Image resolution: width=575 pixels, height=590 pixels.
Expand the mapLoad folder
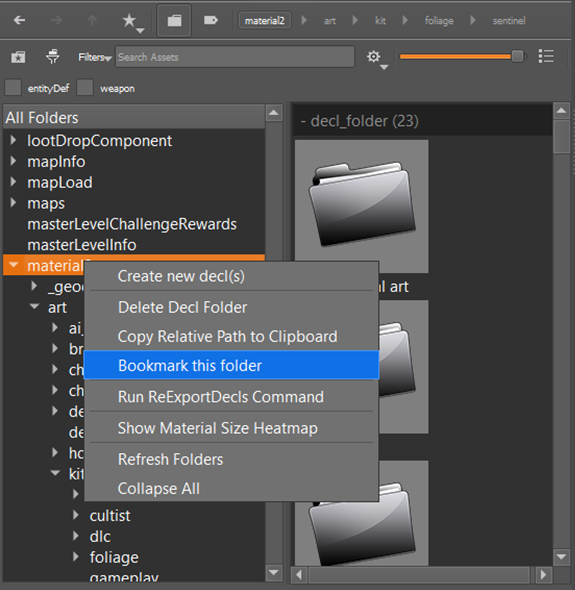pos(14,182)
